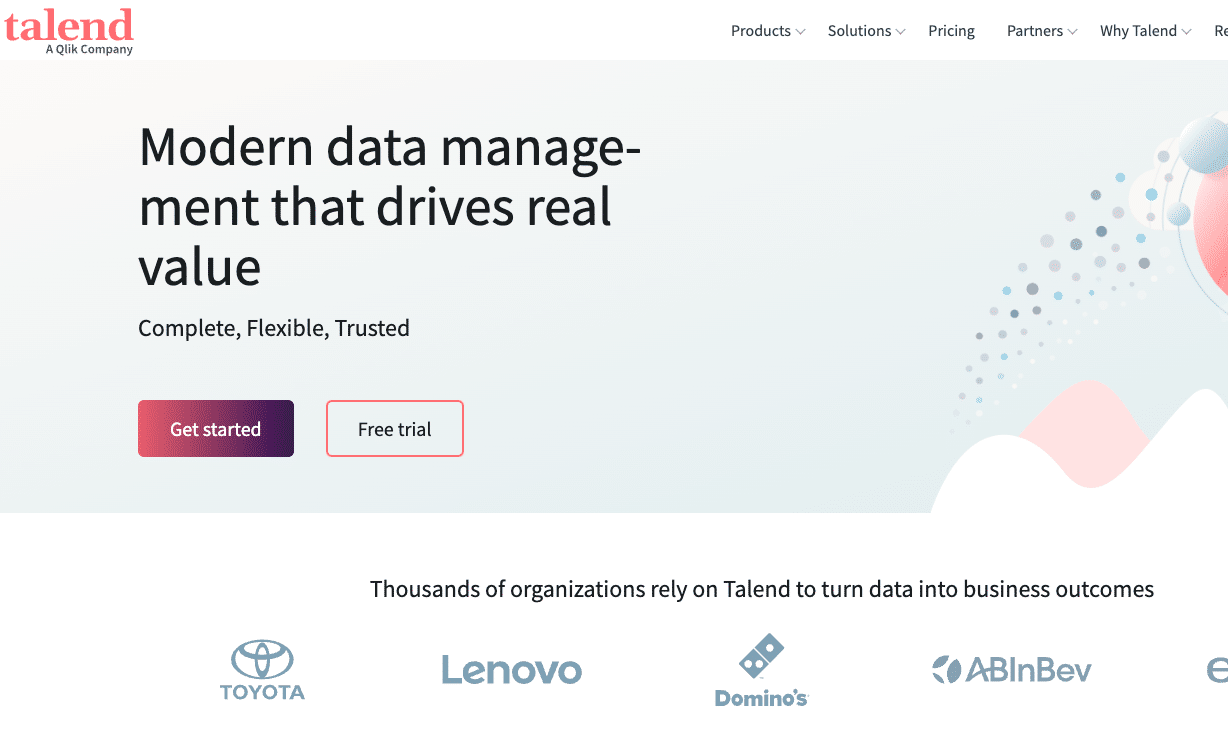The height and width of the screenshot is (733, 1228).
Task: Open the Why Talend navigation item
Action: point(1138,31)
